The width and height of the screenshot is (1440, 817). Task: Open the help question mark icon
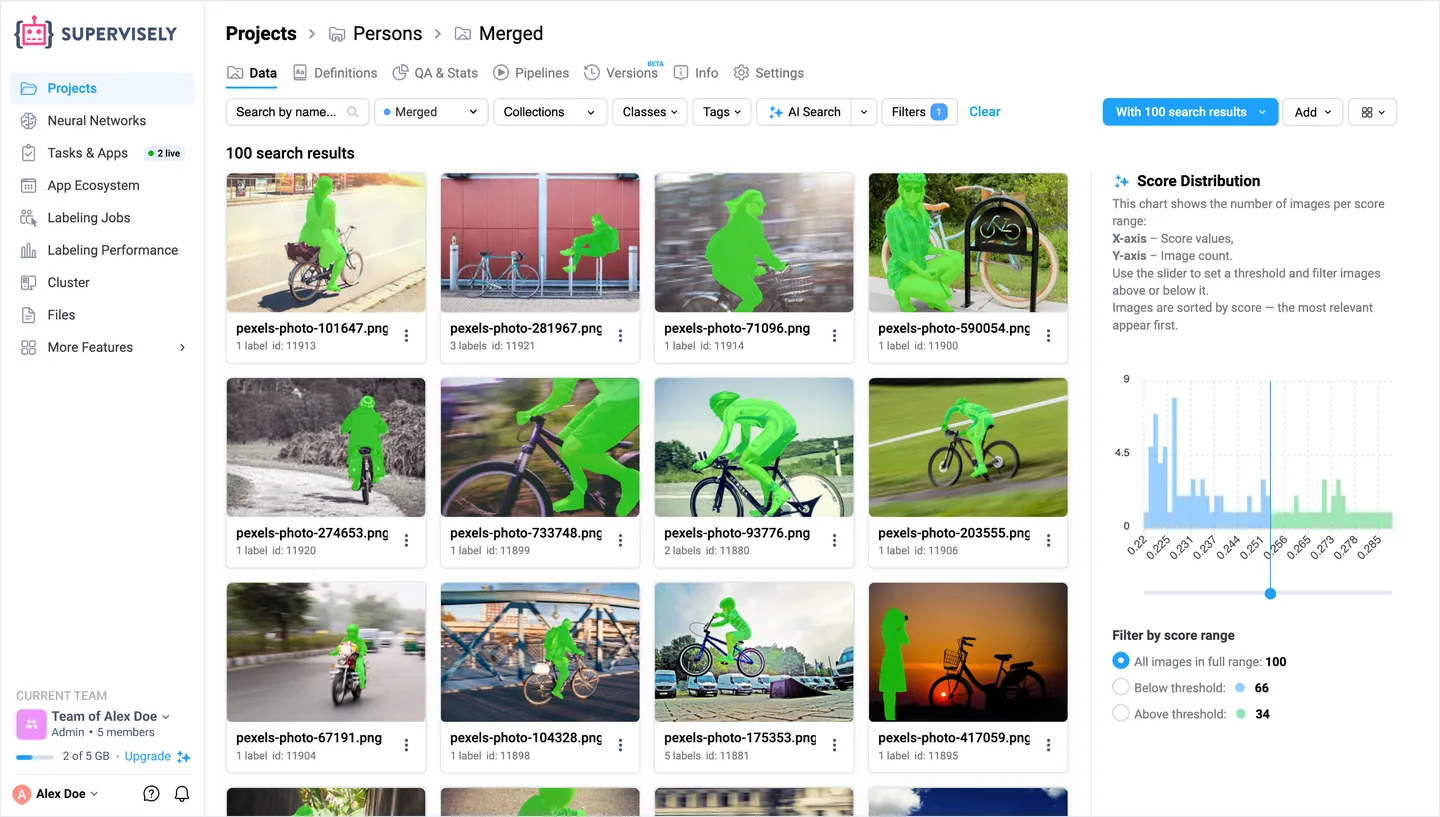[x=151, y=794]
